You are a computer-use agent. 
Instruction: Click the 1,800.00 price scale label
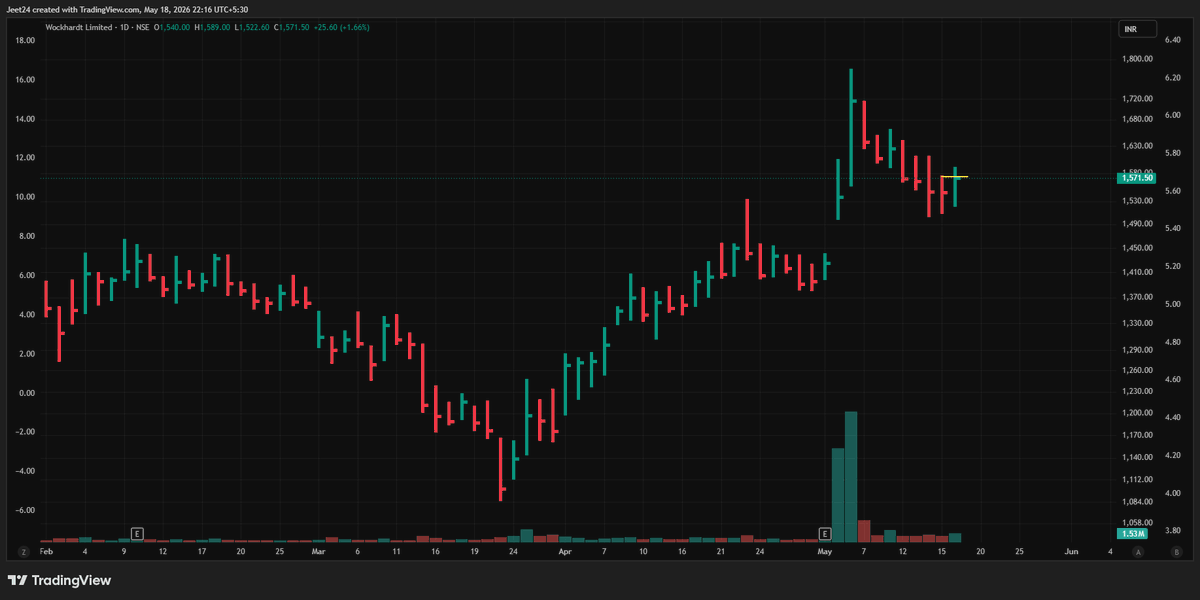coord(1137,59)
